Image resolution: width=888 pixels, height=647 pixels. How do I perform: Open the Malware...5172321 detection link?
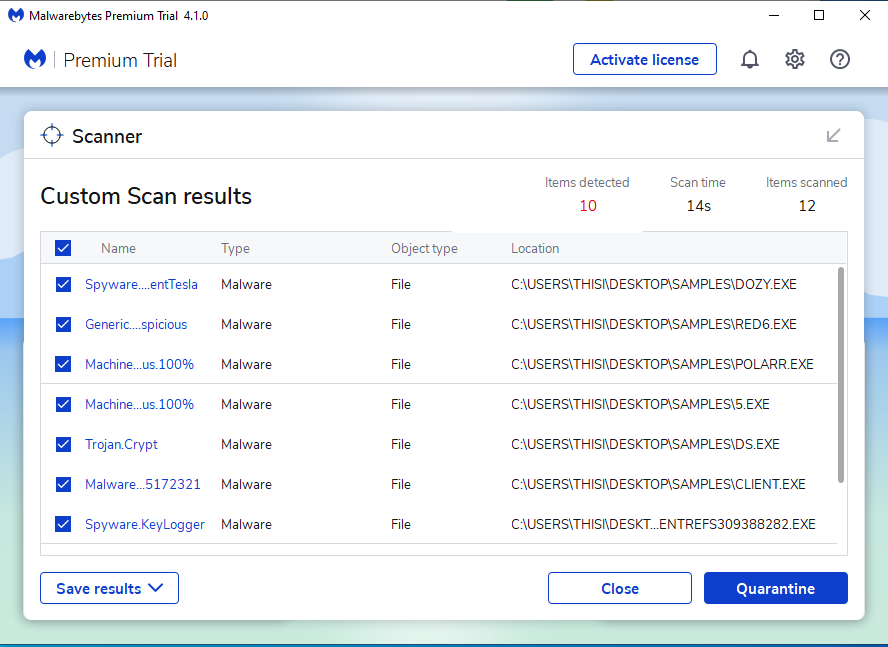click(143, 484)
